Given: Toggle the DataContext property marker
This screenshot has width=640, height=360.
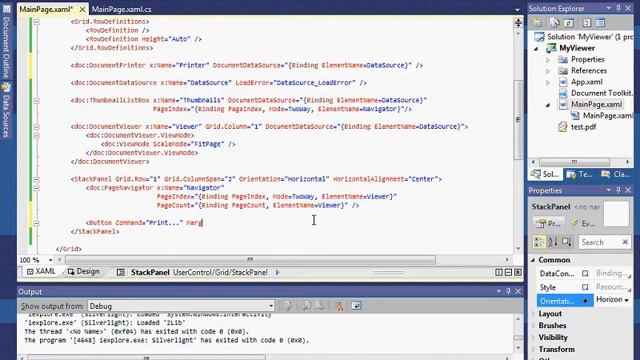Looking at the screenshot, I should pyautogui.click(x=585, y=273).
